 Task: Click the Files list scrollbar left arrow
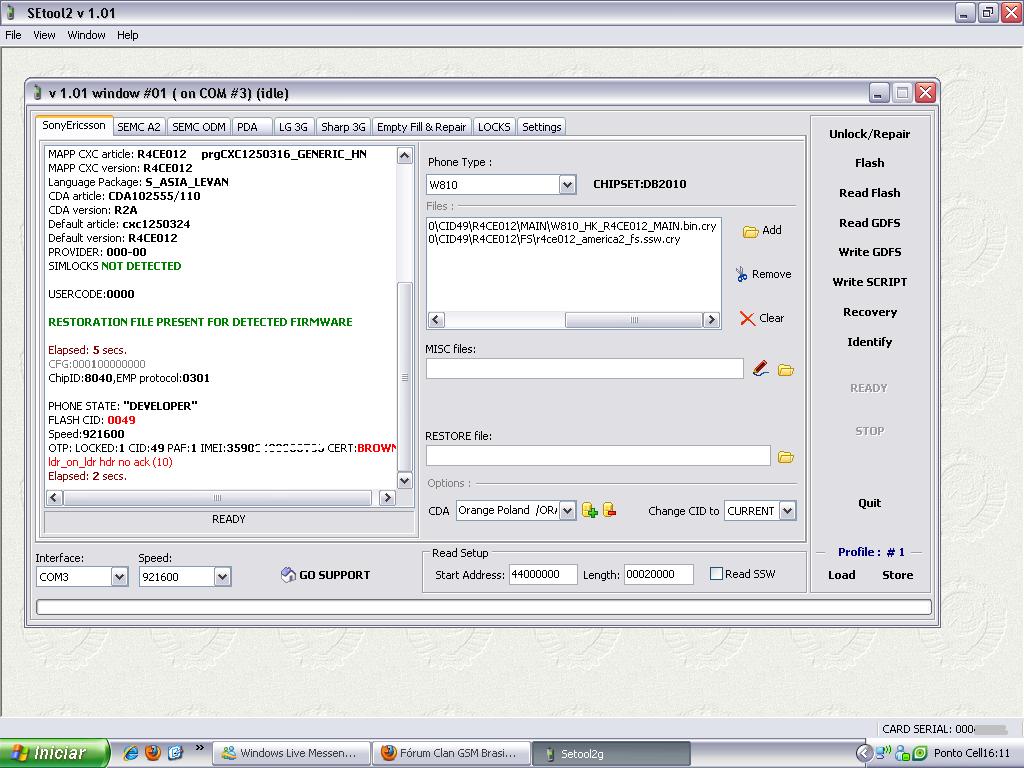coord(436,320)
